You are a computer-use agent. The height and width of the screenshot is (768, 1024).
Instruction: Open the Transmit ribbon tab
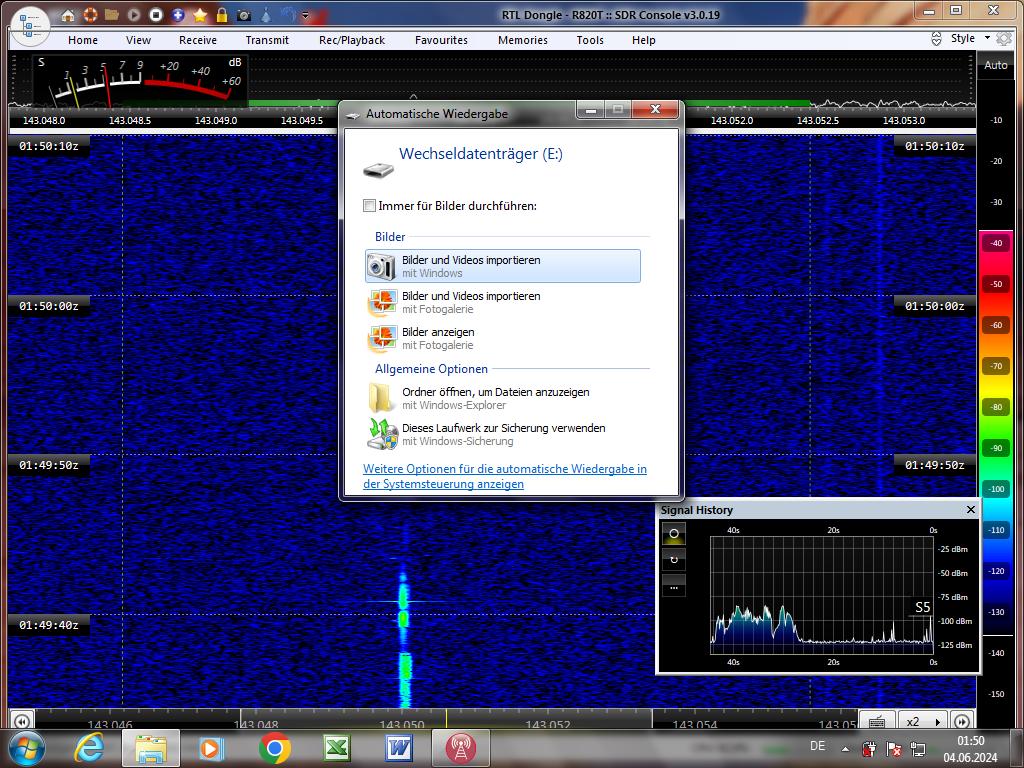tap(267, 40)
